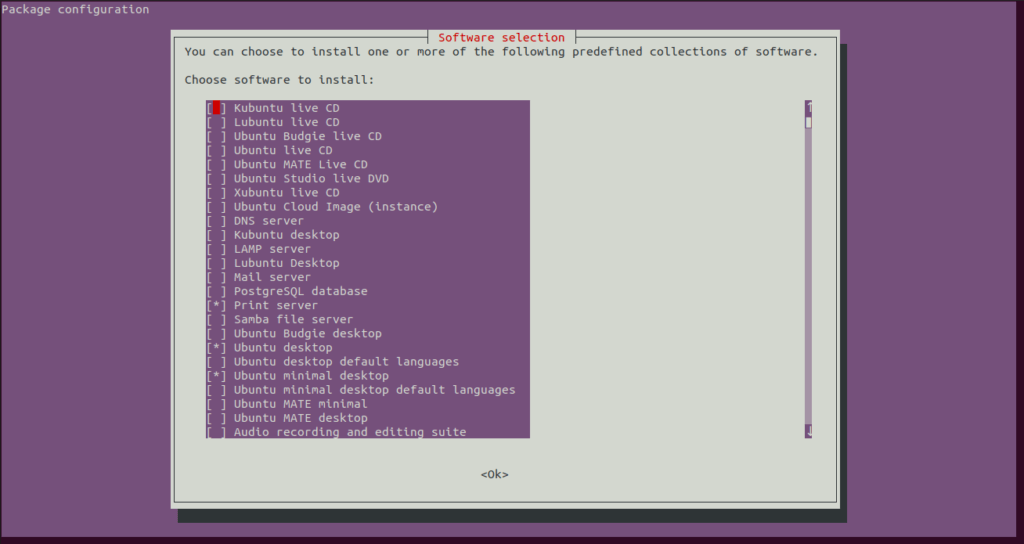
Task: Toggle the Kubuntu live CD checkbox
Action: pos(216,108)
